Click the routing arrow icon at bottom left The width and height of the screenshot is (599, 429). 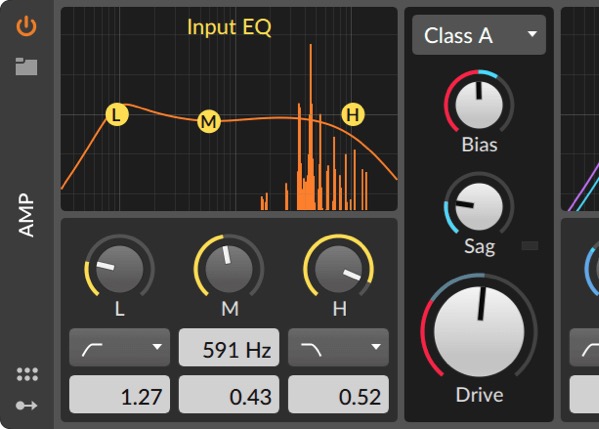pyautogui.click(x=26, y=405)
